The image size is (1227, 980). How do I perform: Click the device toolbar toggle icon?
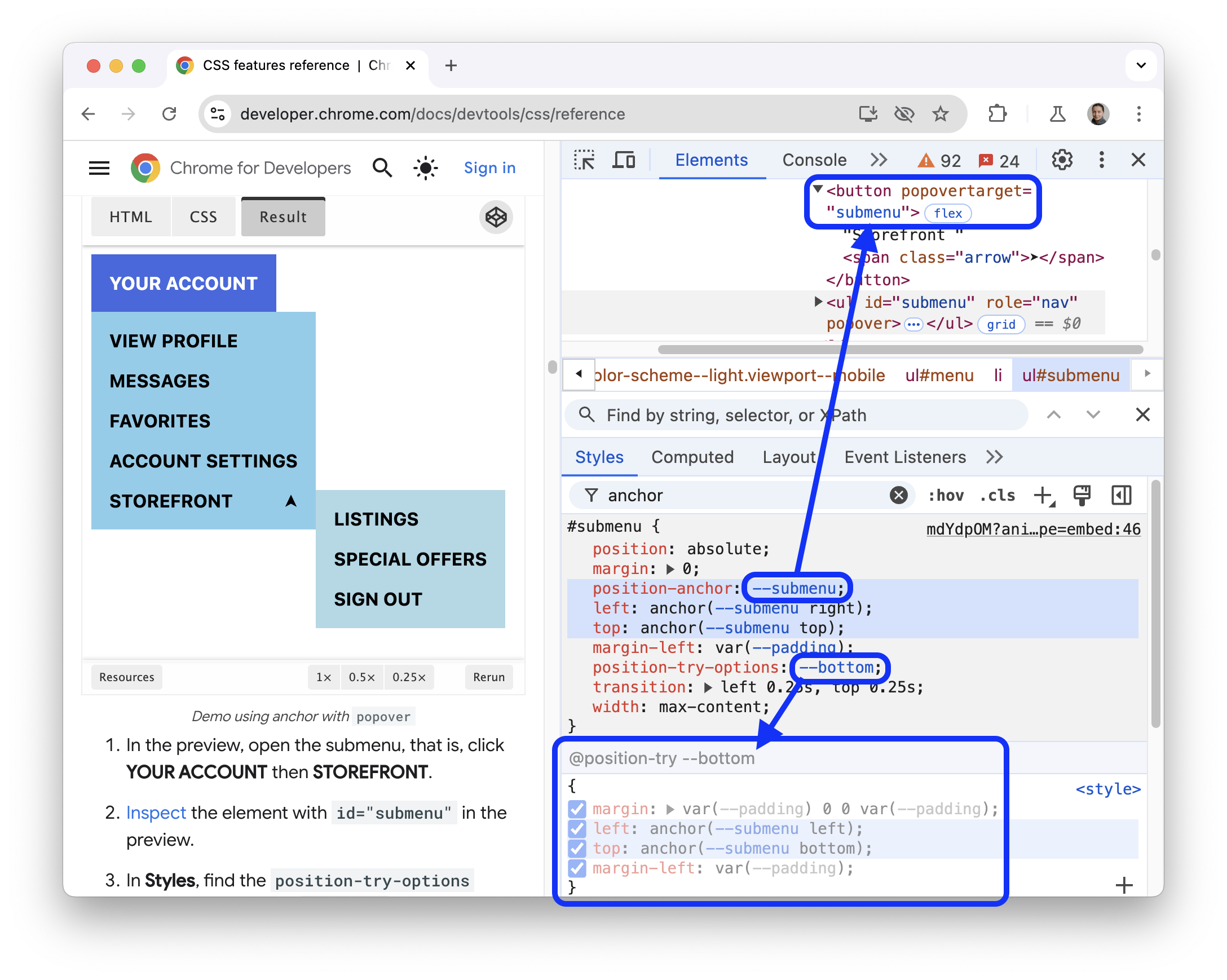(624, 161)
